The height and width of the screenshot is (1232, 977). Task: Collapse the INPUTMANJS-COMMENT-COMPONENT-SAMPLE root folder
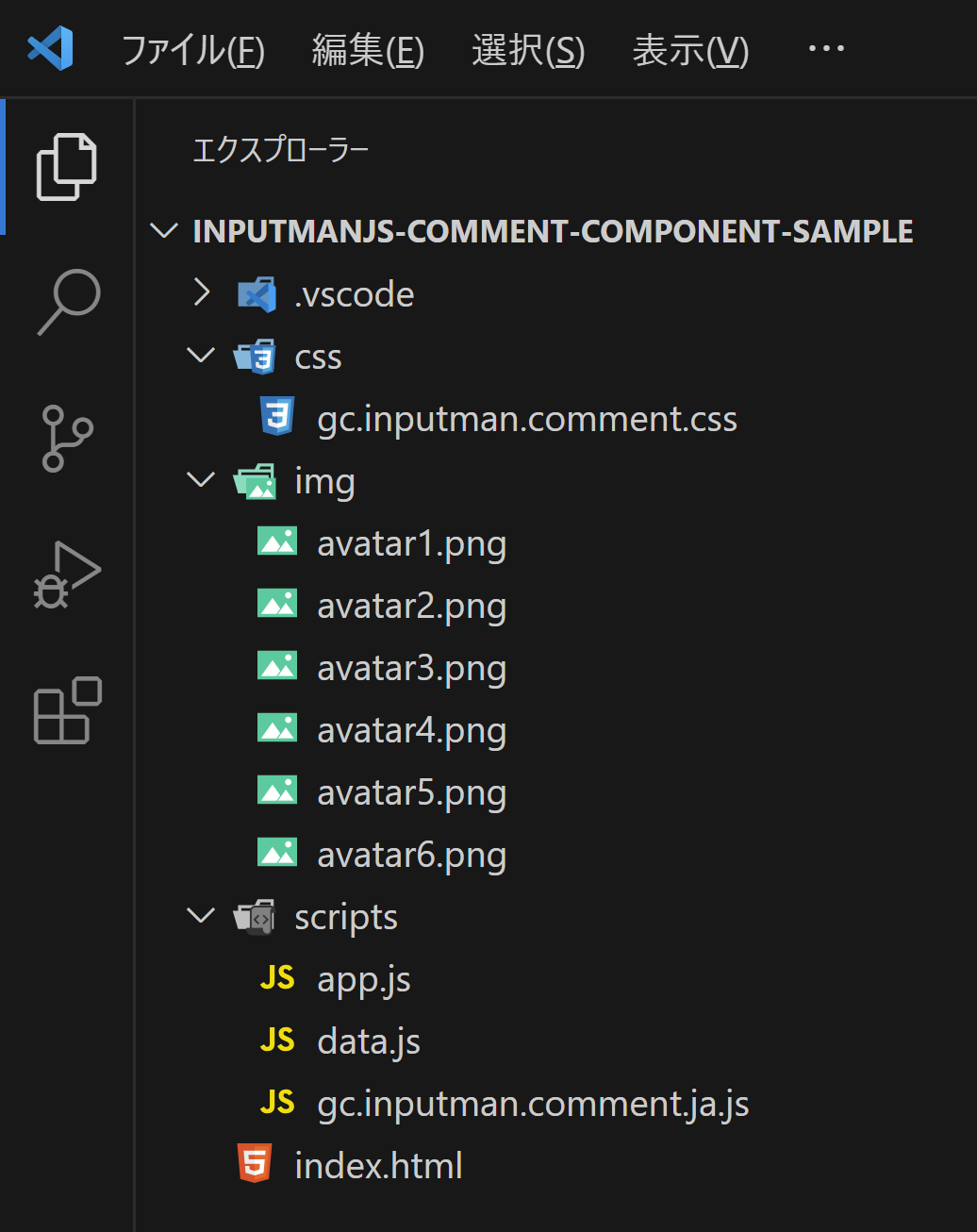point(163,230)
